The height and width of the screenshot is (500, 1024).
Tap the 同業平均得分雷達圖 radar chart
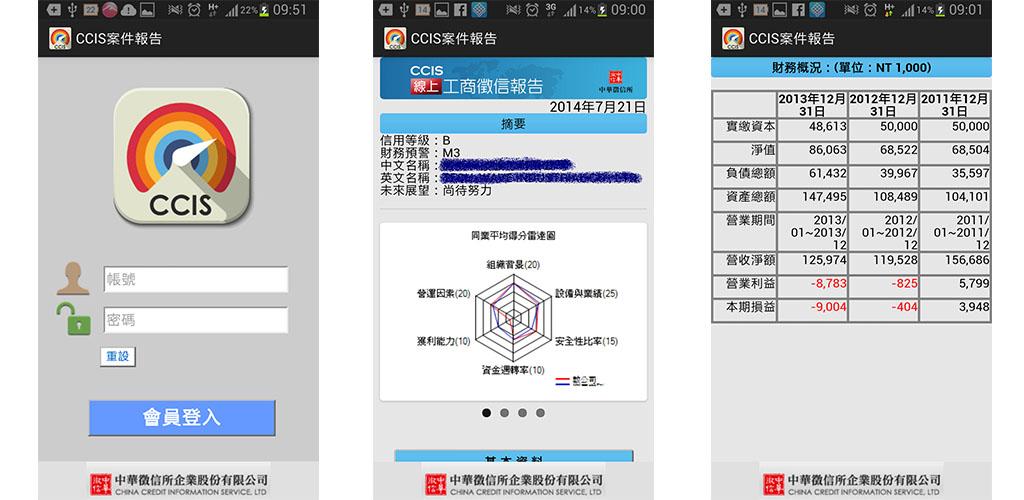click(x=513, y=312)
